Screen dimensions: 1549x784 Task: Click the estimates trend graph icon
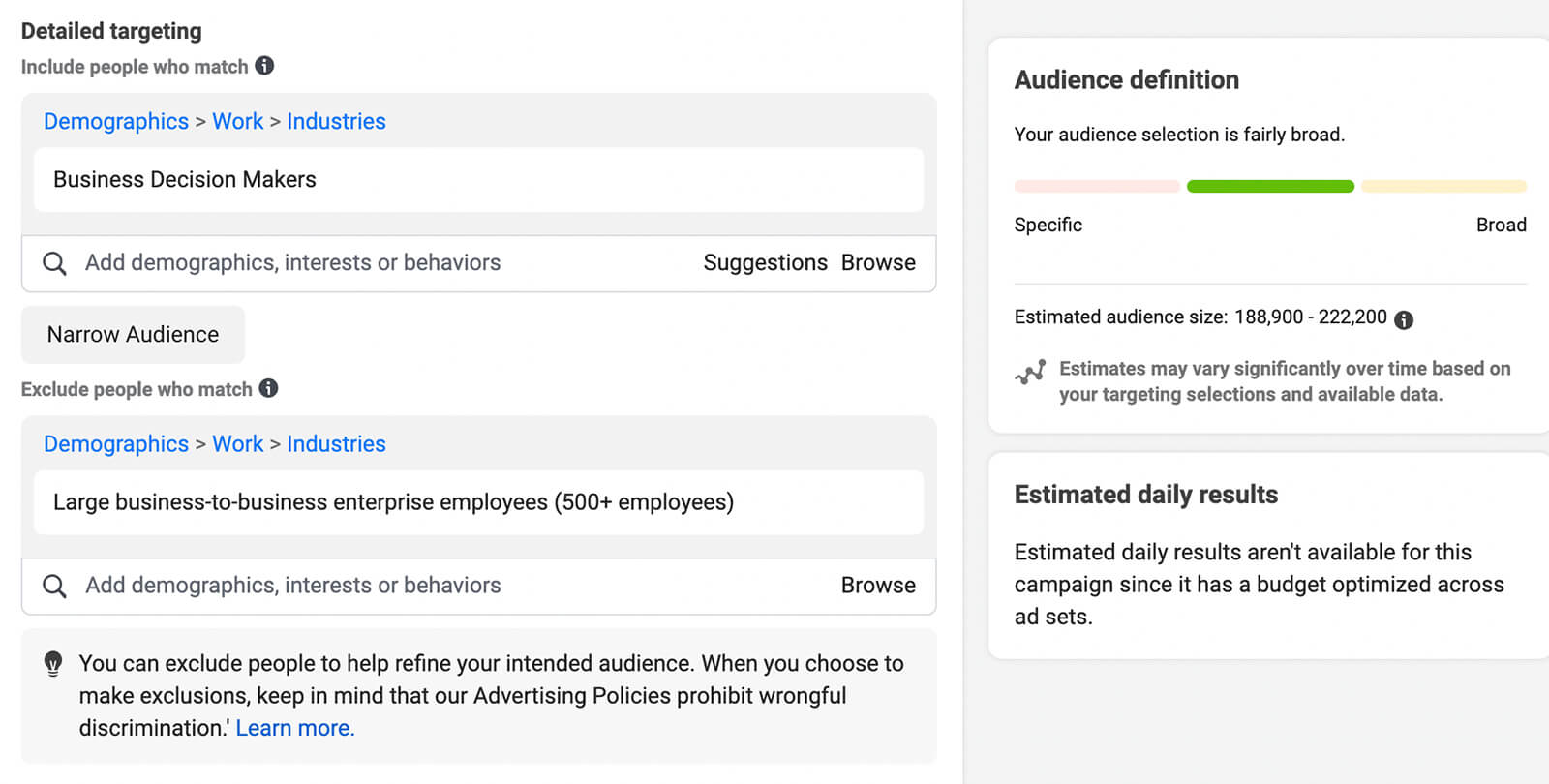[1030, 373]
